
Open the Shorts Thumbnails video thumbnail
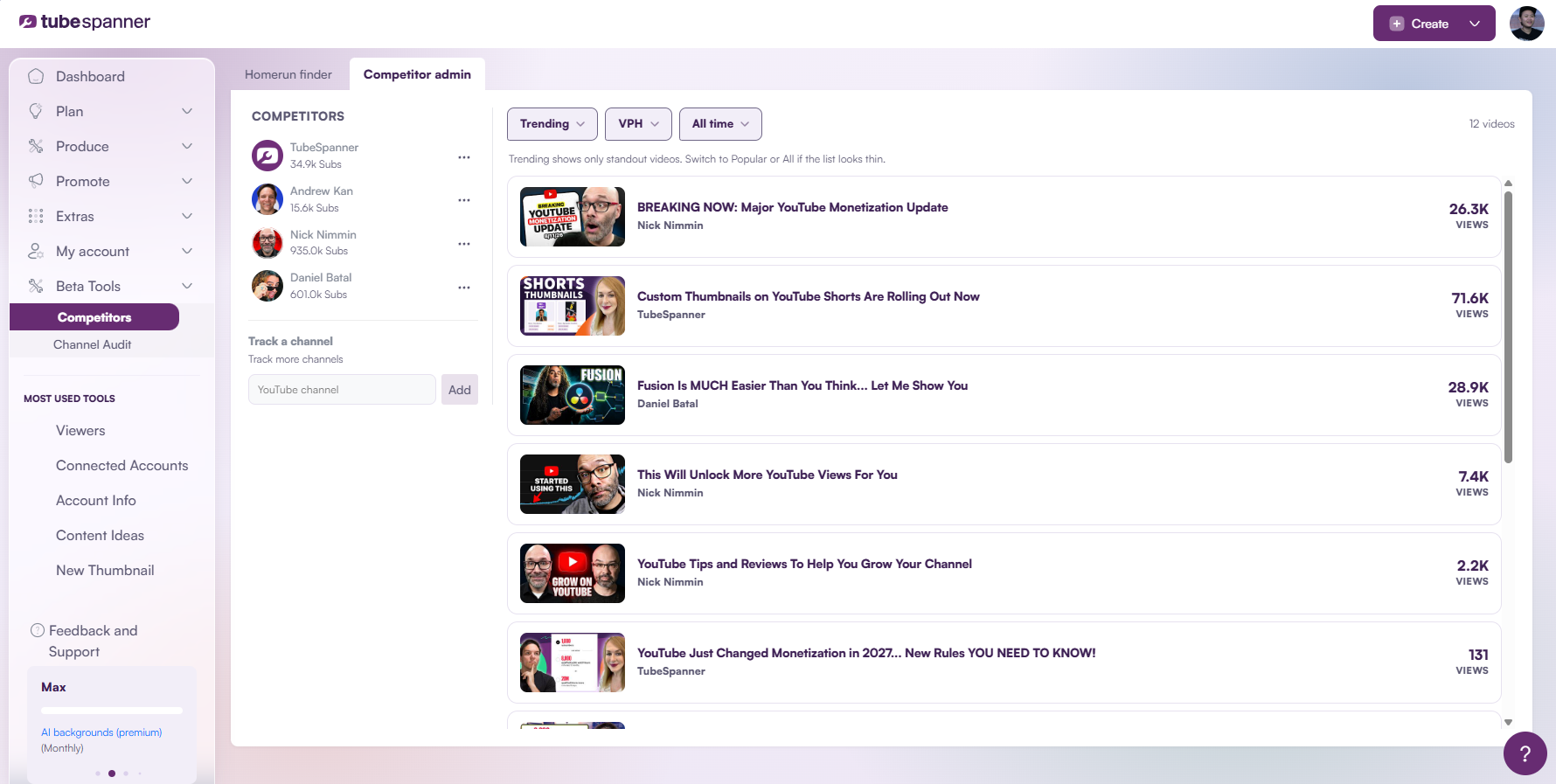[x=573, y=306]
